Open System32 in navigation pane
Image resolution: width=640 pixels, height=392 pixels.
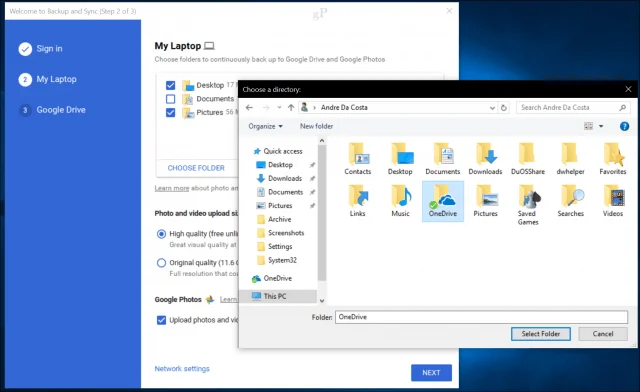tap(277, 260)
